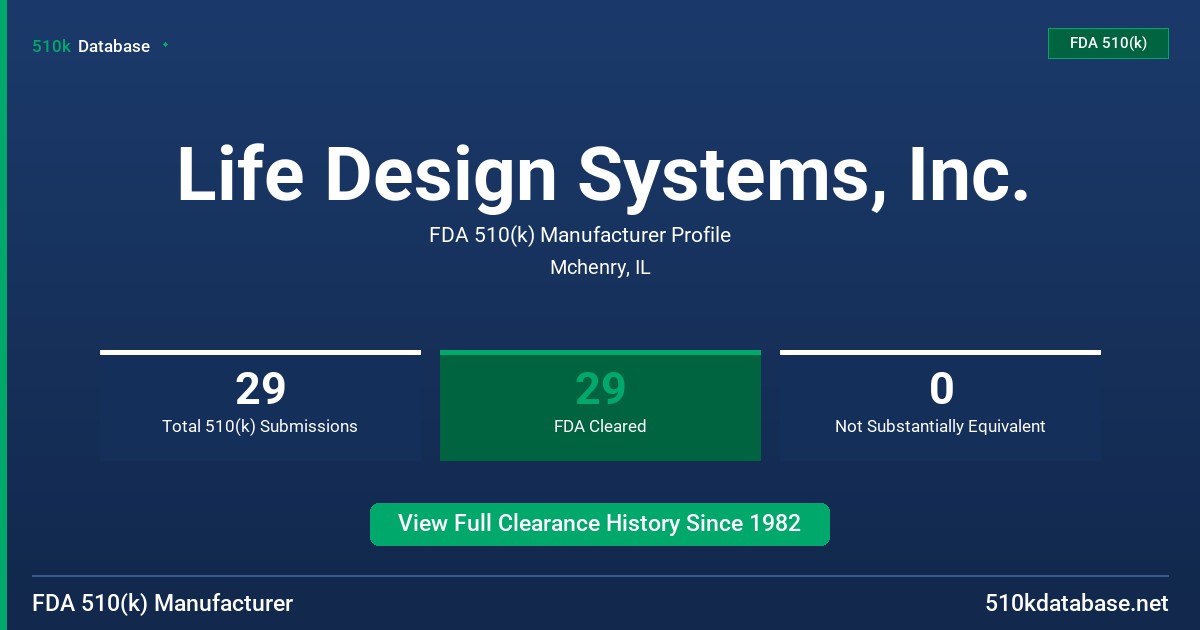Screen dimensions: 1200x630
Task: Select the FDA Cleared card
Action: [x=600, y=405]
